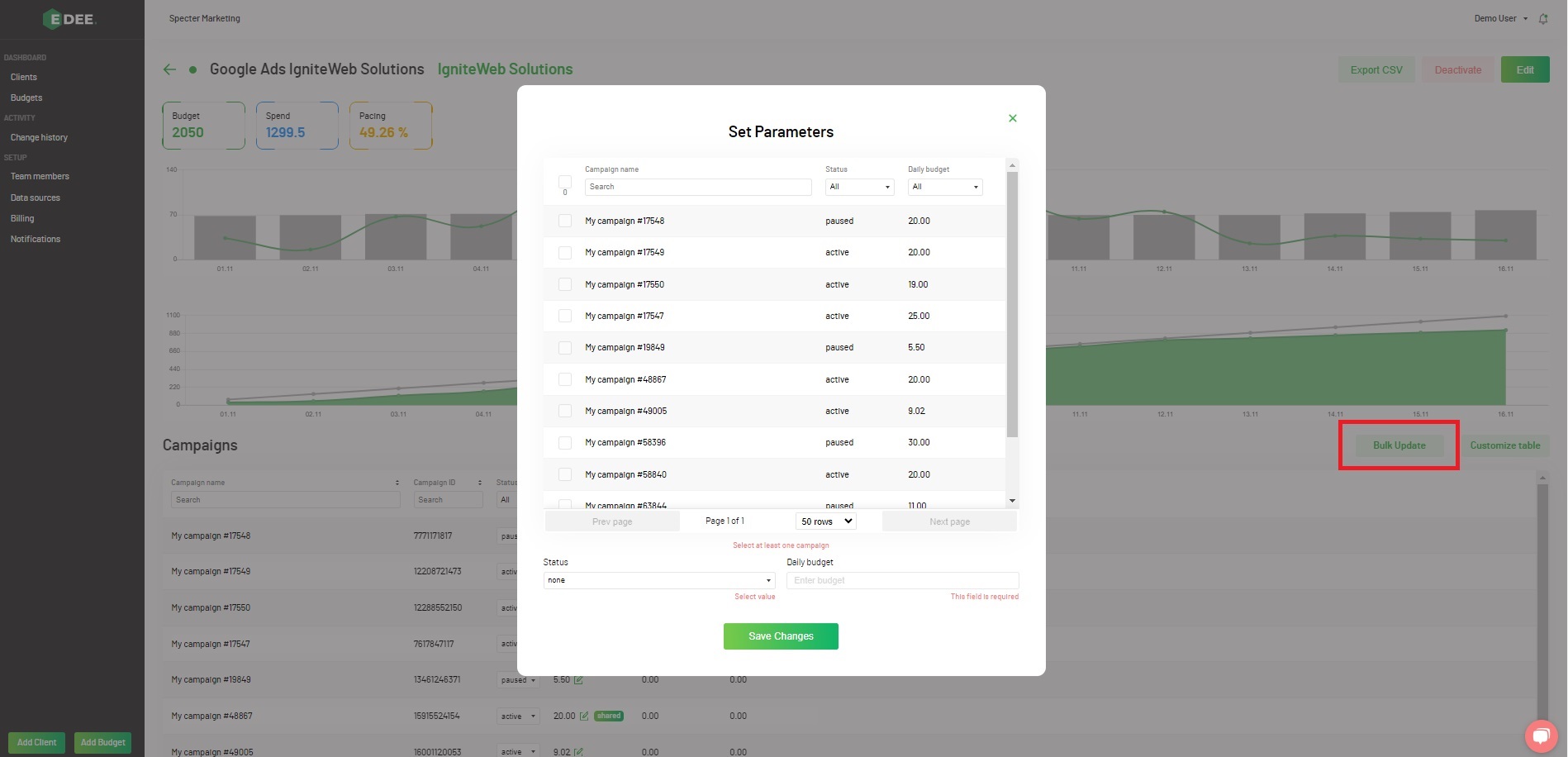This screenshot has width=1568, height=757.
Task: Open the Status filter dropdown in dialog
Action: coord(859,187)
